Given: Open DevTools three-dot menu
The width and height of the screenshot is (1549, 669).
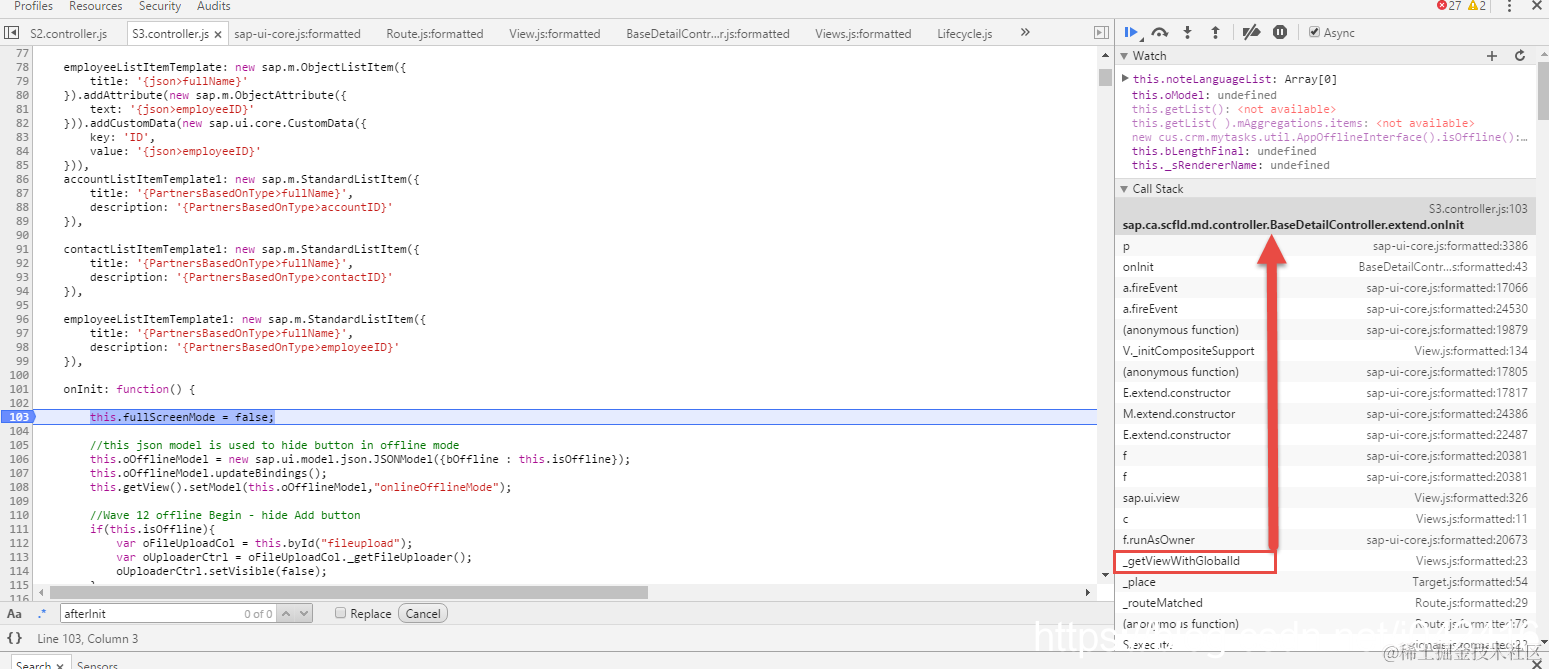Looking at the screenshot, I should point(1510,6).
